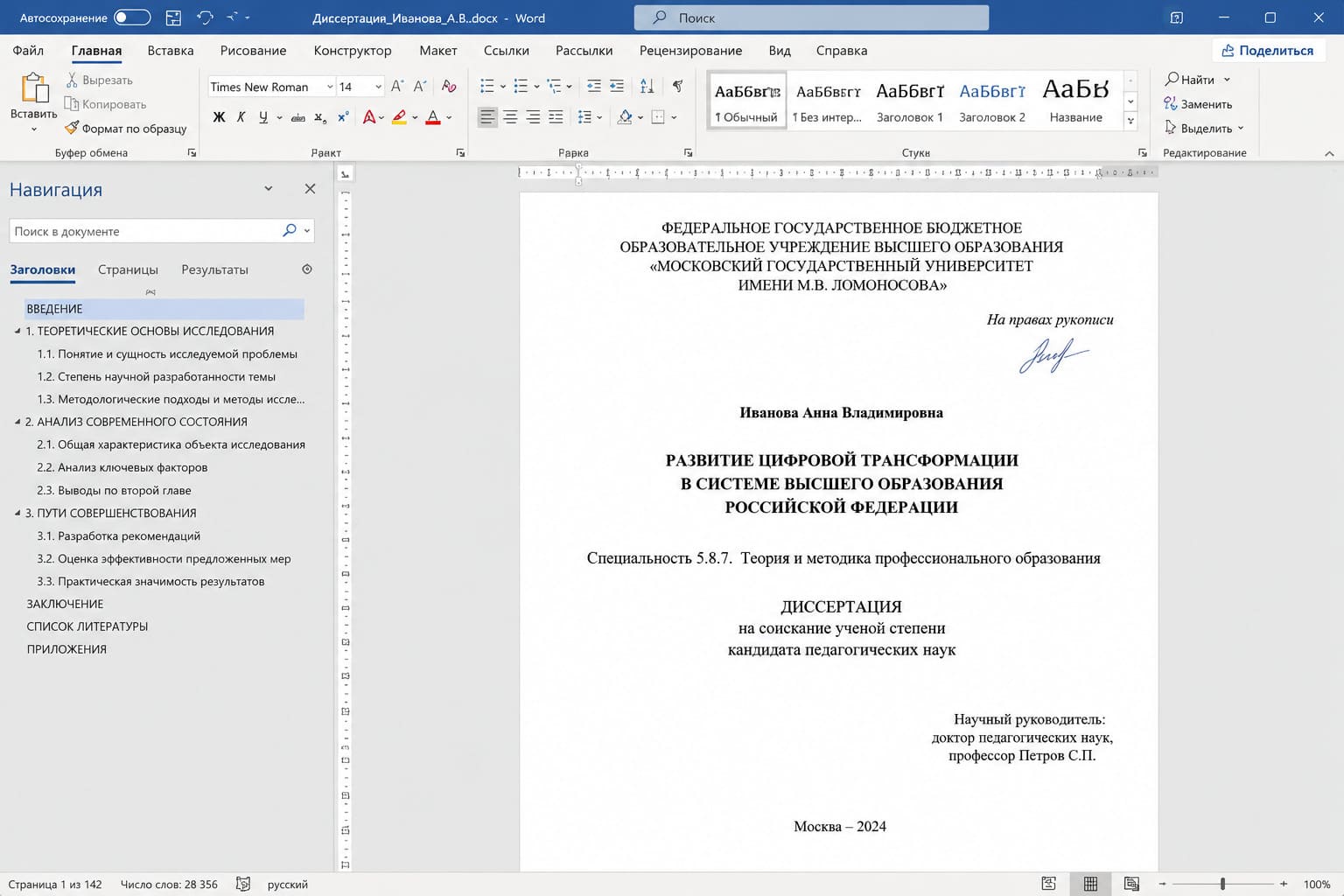Toggle left alignment button
The width and height of the screenshot is (1344, 896).
tap(487, 117)
